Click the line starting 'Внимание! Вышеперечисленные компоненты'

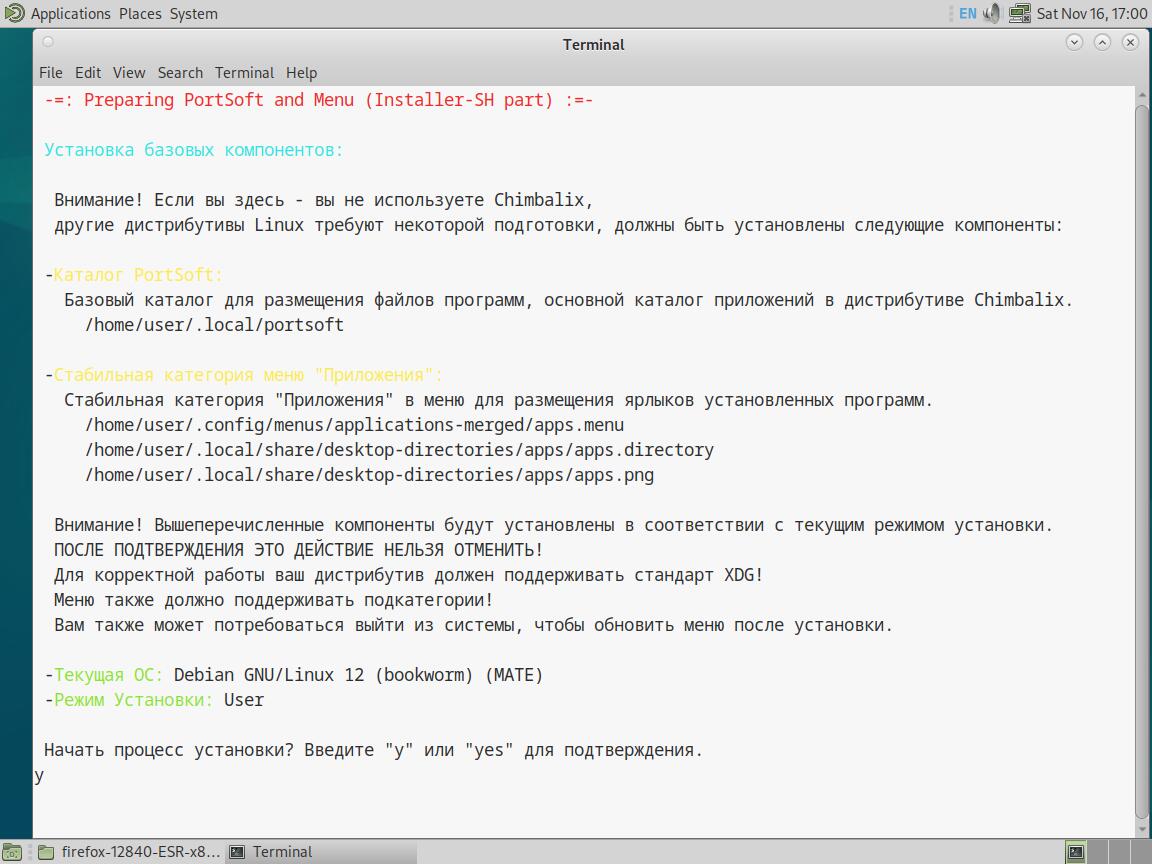[x=553, y=525]
